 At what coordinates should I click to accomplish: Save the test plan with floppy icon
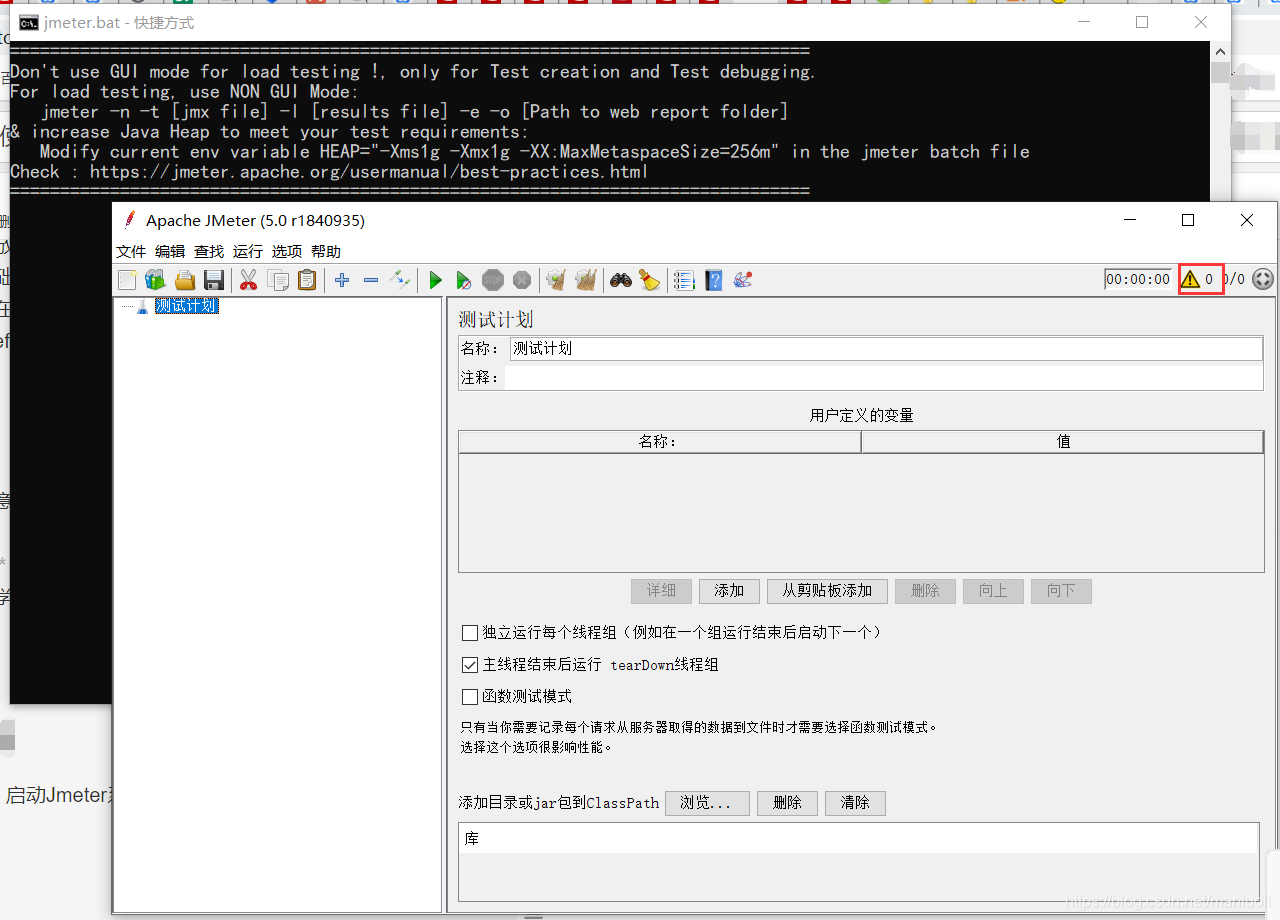[213, 280]
